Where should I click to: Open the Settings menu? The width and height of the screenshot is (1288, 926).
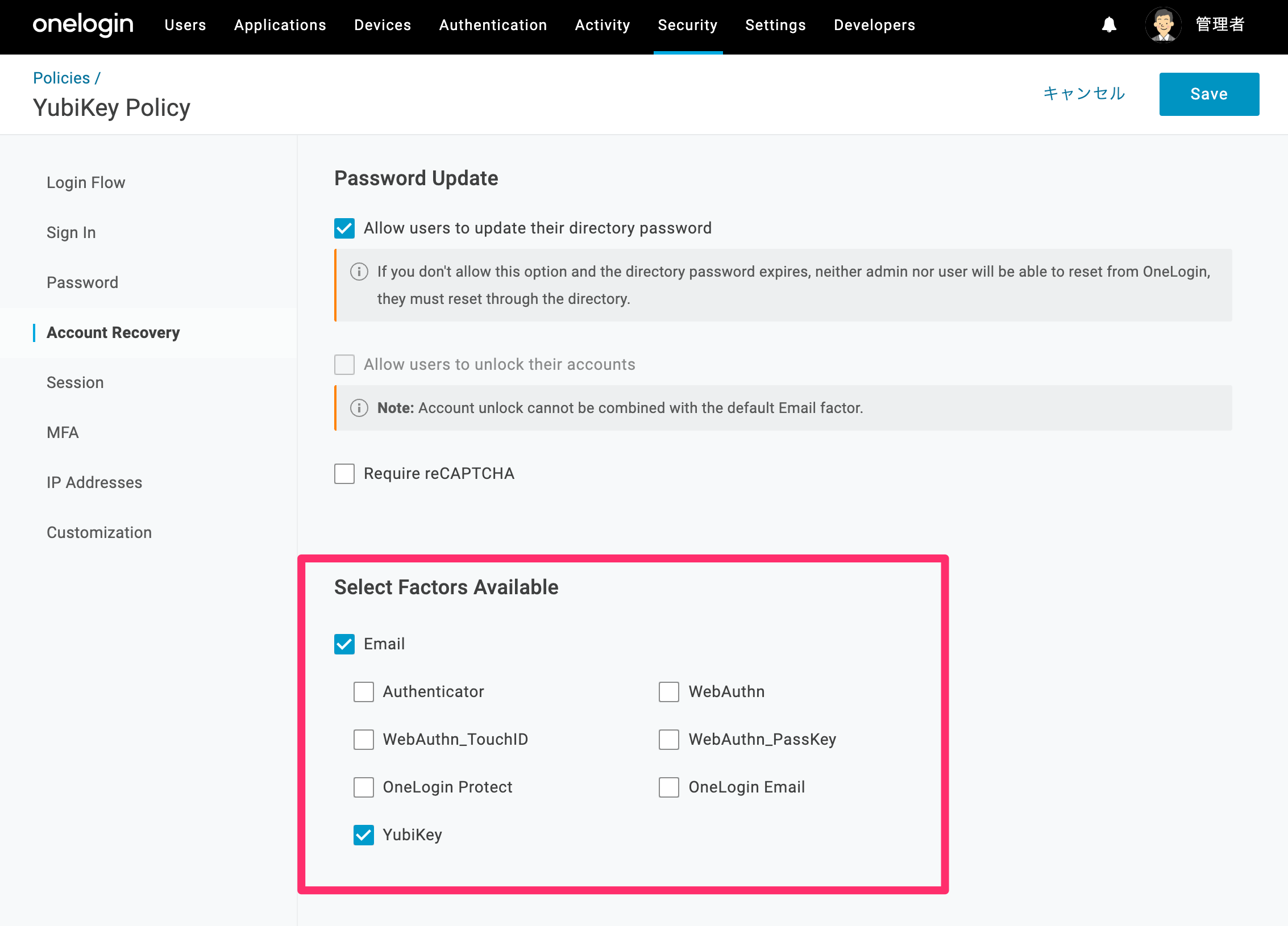click(x=775, y=25)
